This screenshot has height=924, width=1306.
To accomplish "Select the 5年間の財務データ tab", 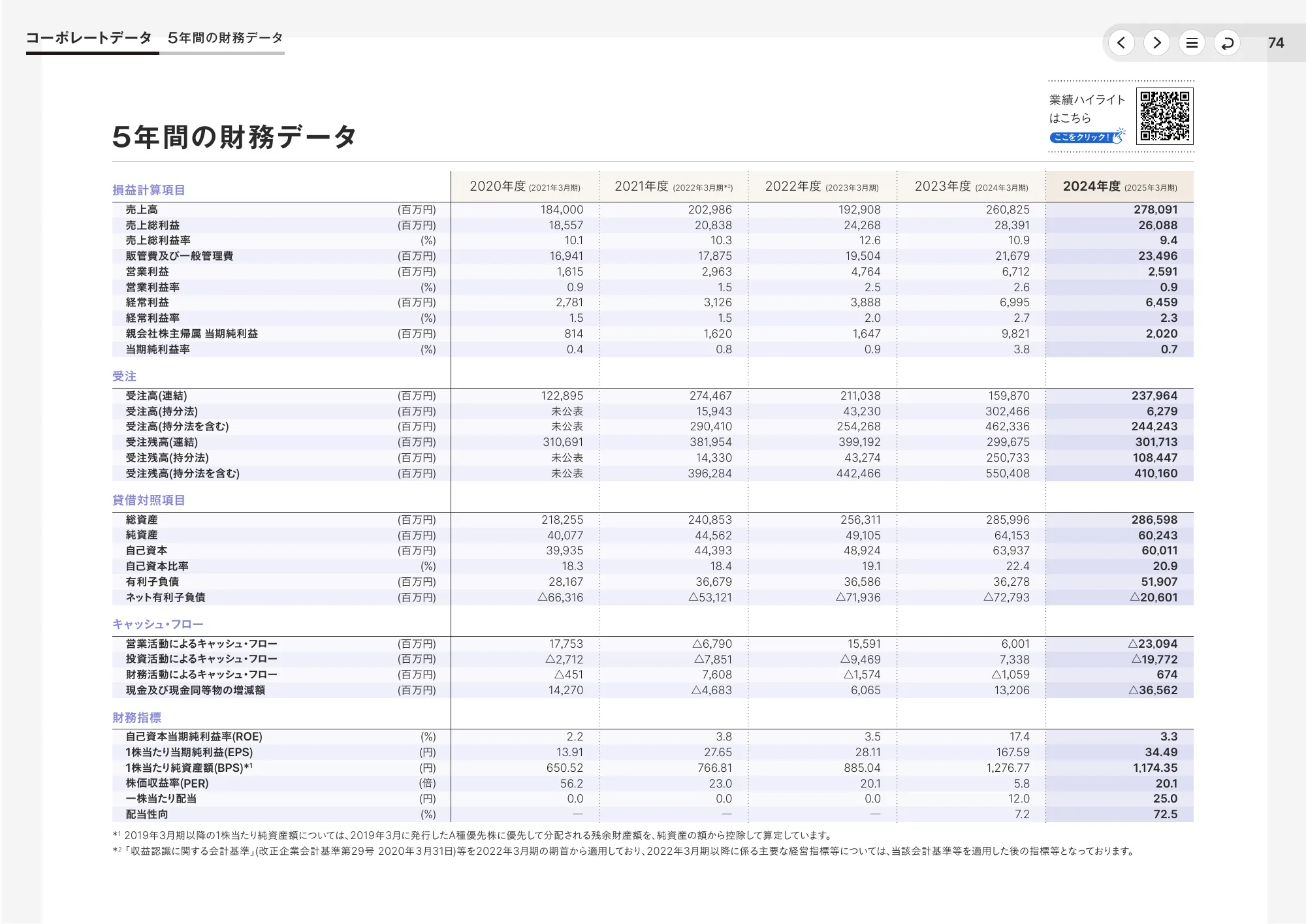I will coord(224,38).
